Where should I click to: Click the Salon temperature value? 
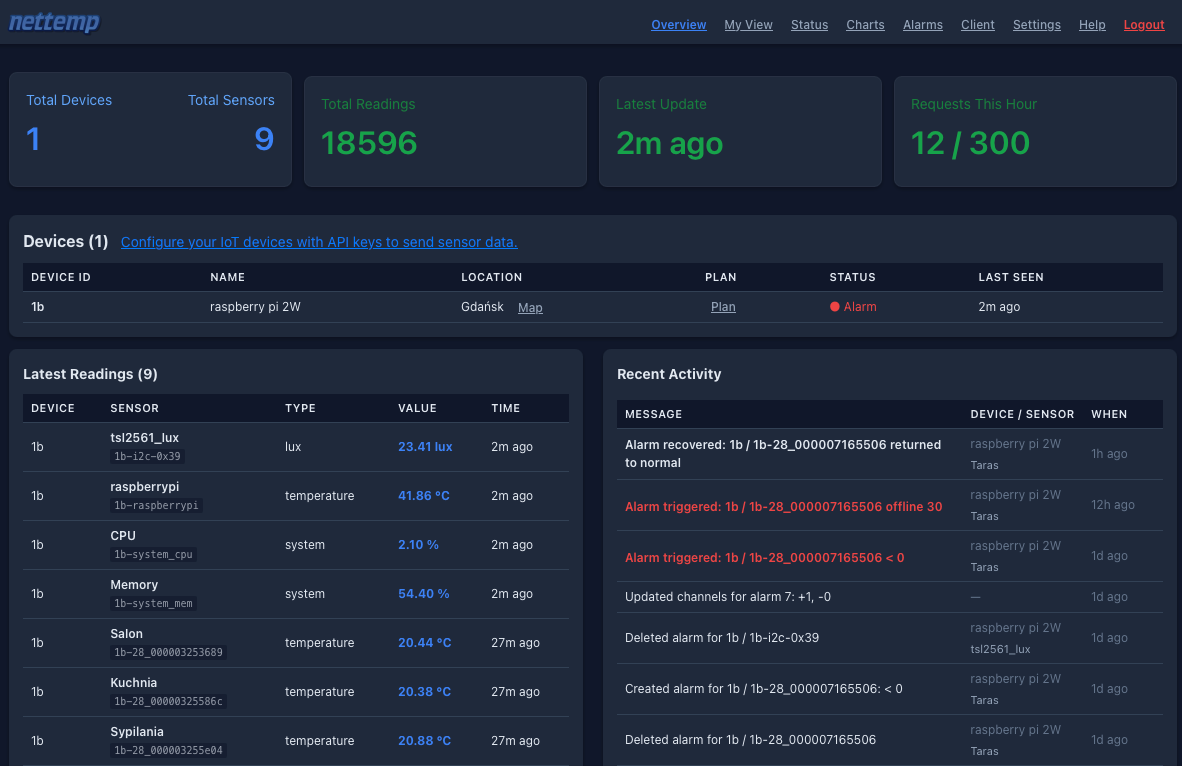(424, 642)
